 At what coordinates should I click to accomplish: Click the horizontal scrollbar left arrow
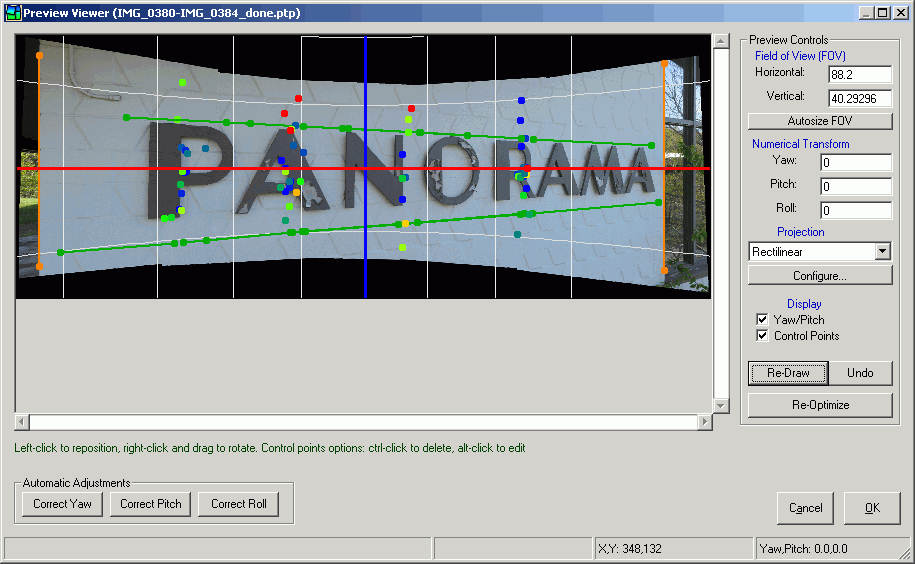pyautogui.click(x=22, y=422)
